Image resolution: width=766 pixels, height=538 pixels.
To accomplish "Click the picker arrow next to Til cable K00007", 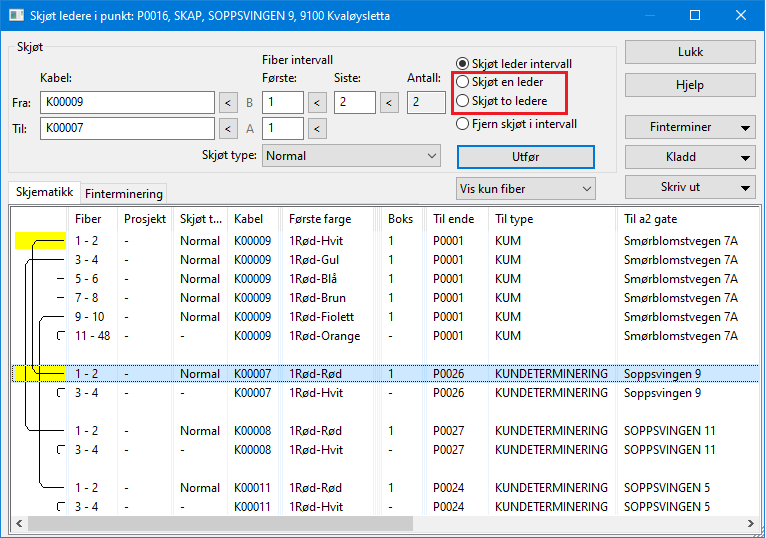I will point(228,129).
